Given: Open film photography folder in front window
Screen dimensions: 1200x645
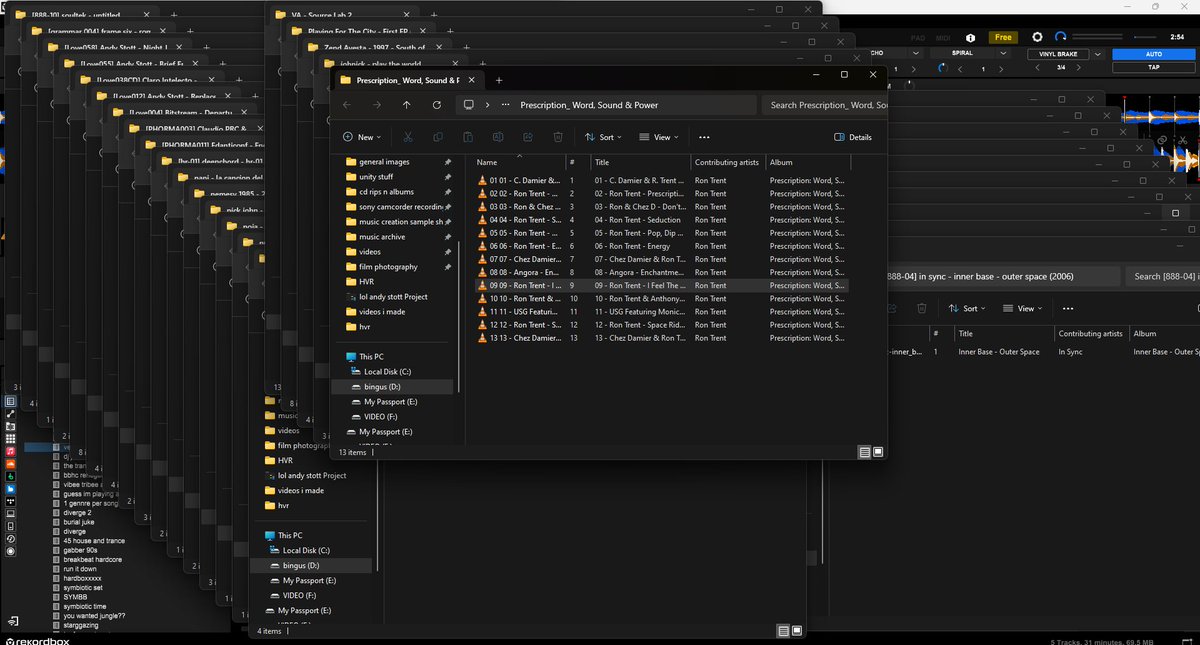Looking at the screenshot, I should click(x=388, y=267).
